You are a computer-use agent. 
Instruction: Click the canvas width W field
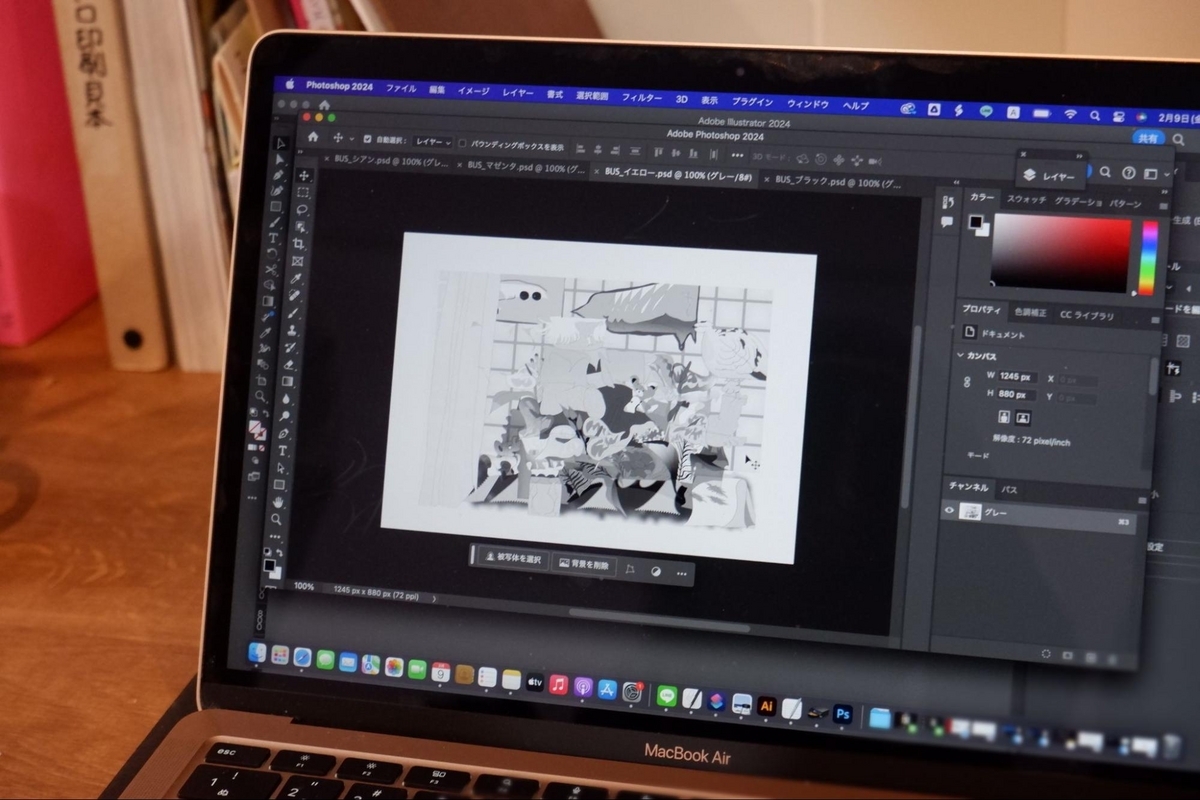pyautogui.click(x=1016, y=377)
